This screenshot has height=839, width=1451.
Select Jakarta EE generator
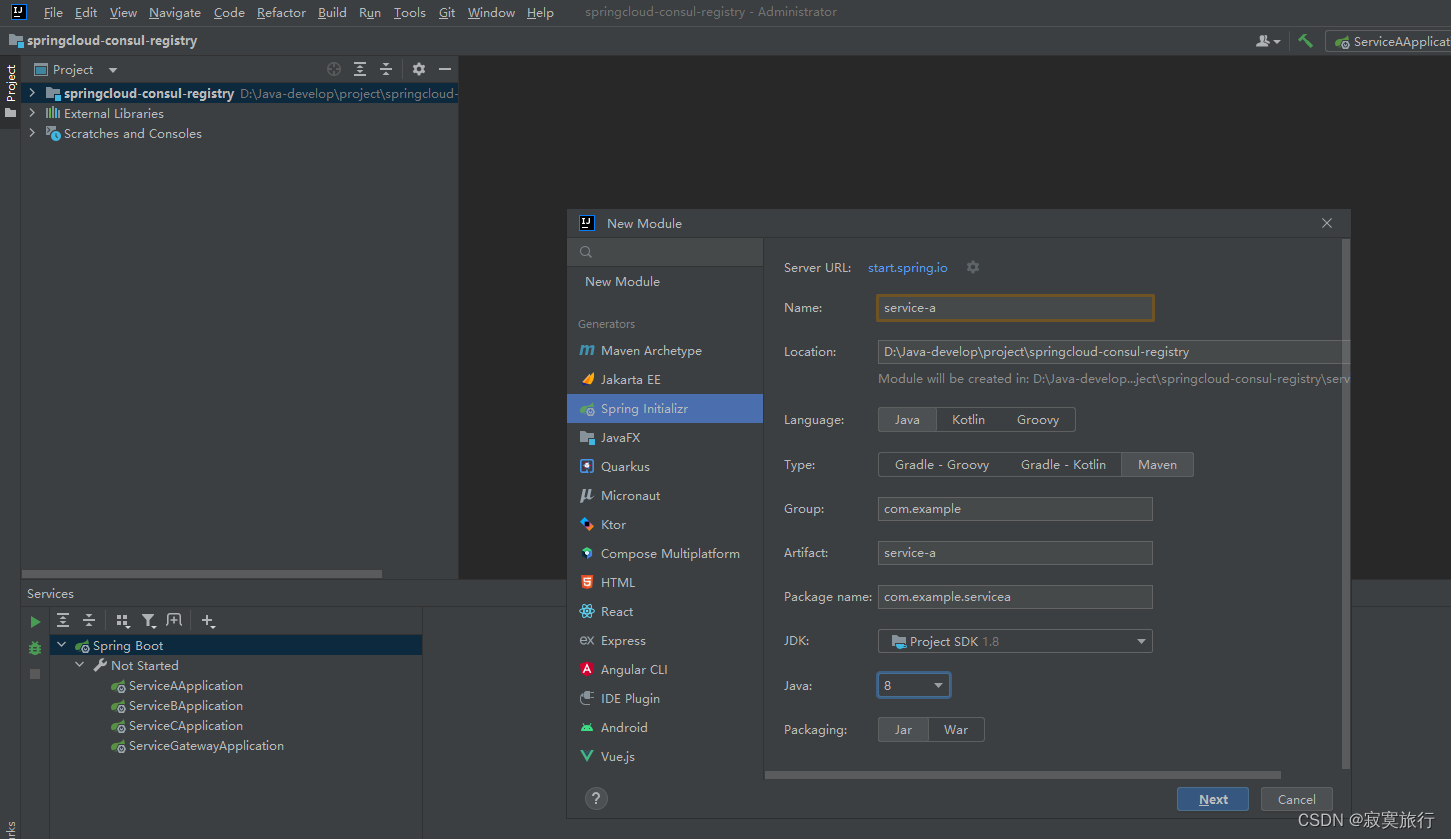coord(664,380)
